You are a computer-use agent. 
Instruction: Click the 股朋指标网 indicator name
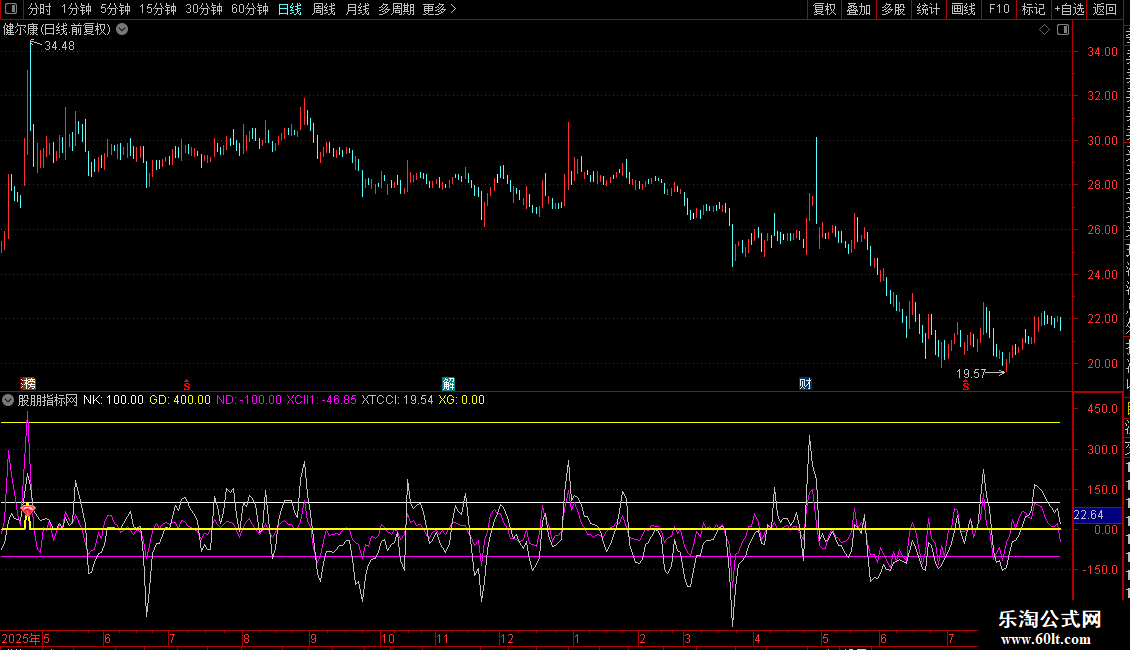48,400
